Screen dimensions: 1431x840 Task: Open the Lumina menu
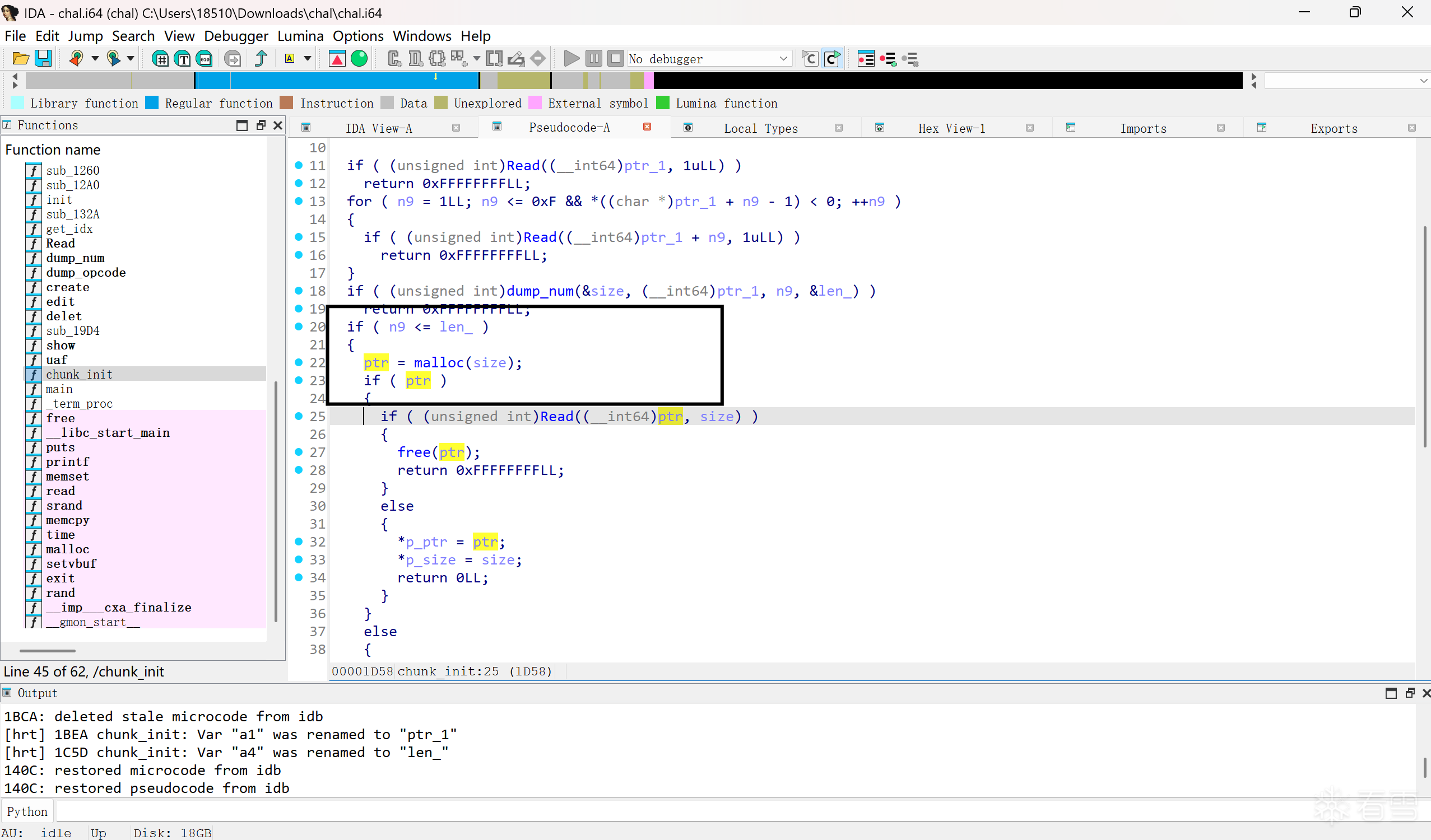pos(300,36)
